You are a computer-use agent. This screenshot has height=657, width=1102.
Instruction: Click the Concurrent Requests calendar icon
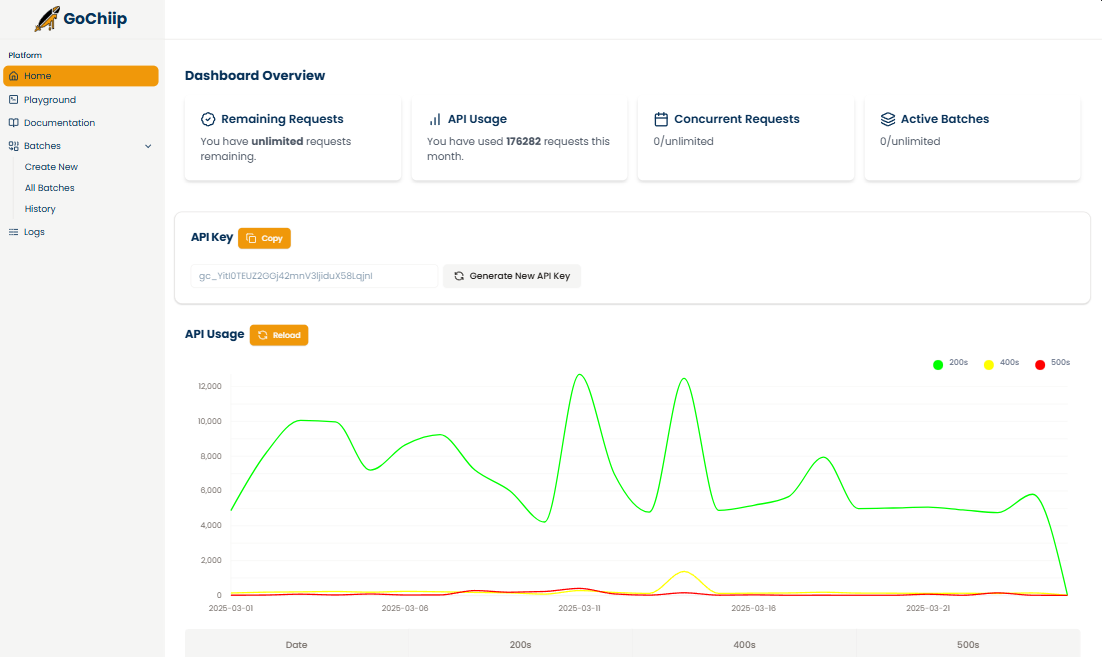coord(661,119)
